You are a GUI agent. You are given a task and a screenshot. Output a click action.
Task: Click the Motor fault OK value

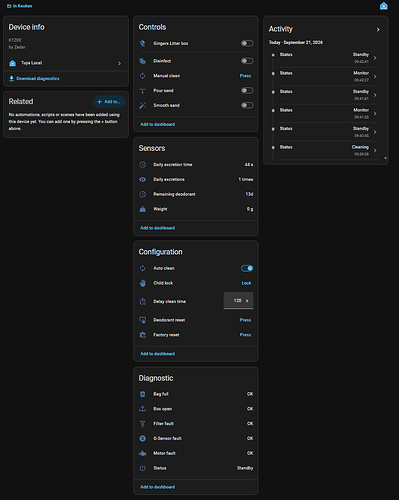point(250,453)
